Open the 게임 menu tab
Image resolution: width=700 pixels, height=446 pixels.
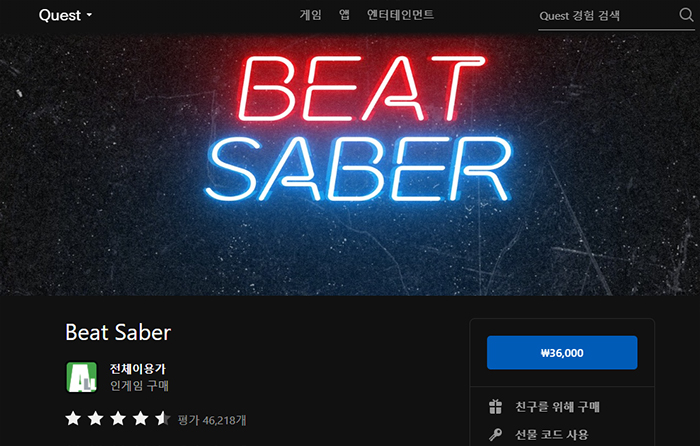[x=310, y=15]
